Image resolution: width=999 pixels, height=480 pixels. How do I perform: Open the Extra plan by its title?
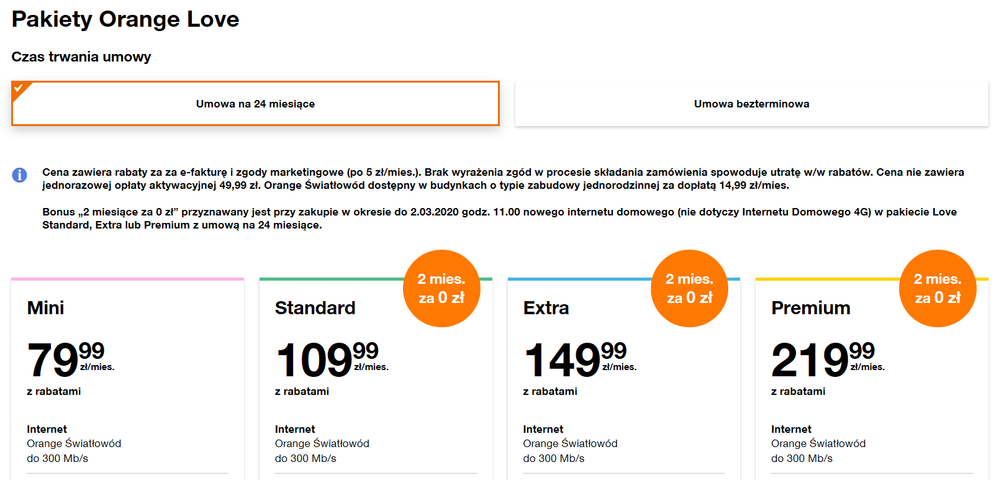click(x=547, y=308)
